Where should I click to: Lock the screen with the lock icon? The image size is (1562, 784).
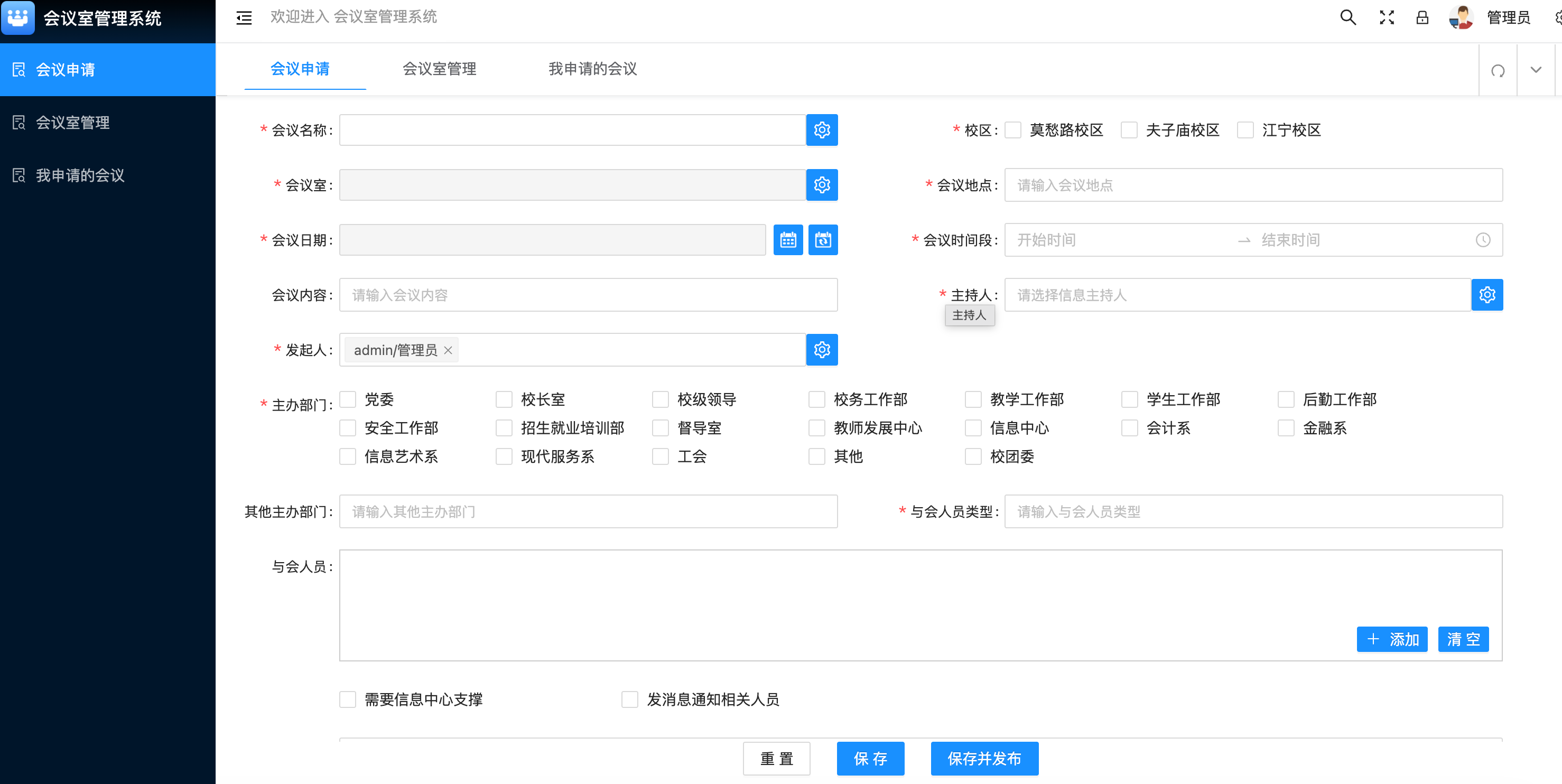click(x=1422, y=17)
